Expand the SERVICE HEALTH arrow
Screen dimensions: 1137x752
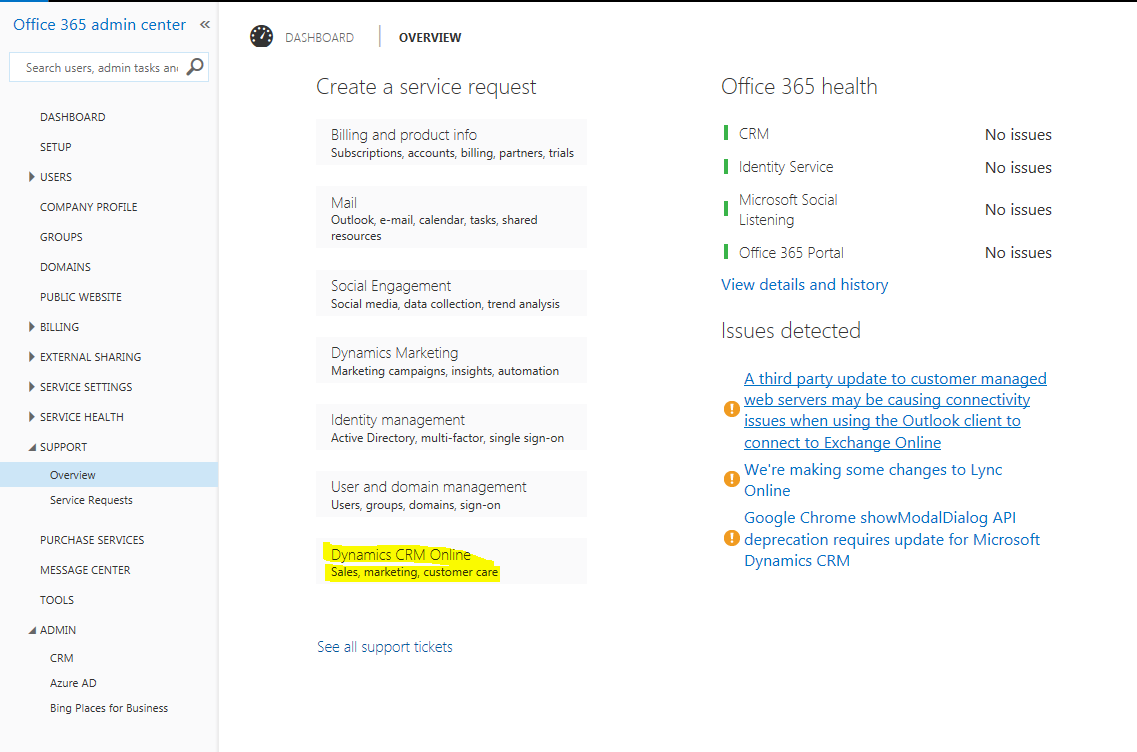pyautogui.click(x=31, y=417)
